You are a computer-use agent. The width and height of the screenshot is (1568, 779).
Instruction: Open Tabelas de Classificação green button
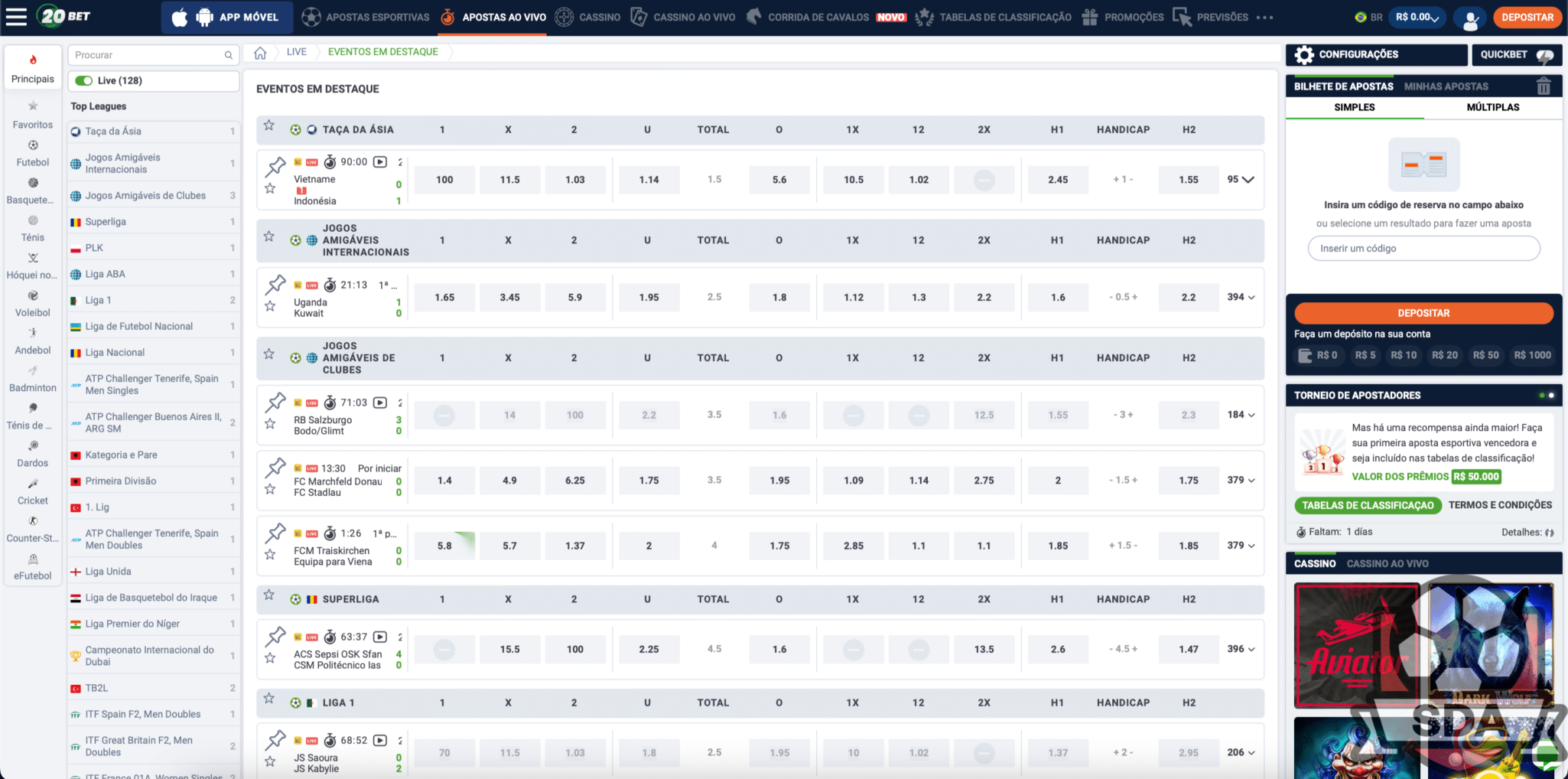click(x=1368, y=505)
